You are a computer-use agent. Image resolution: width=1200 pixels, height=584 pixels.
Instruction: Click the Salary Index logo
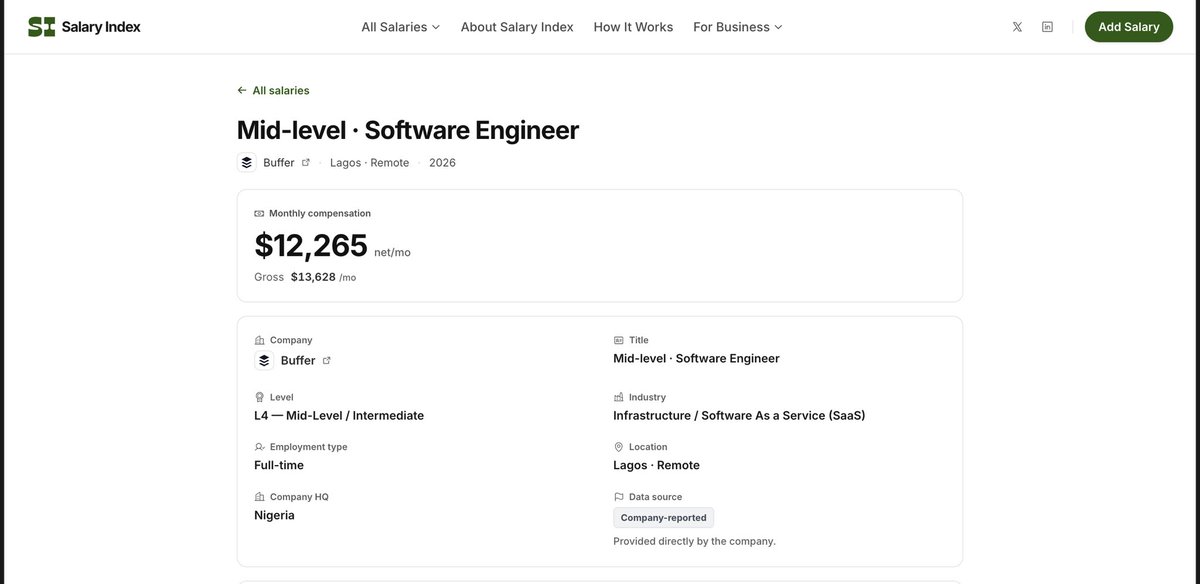pyautogui.click(x=84, y=27)
